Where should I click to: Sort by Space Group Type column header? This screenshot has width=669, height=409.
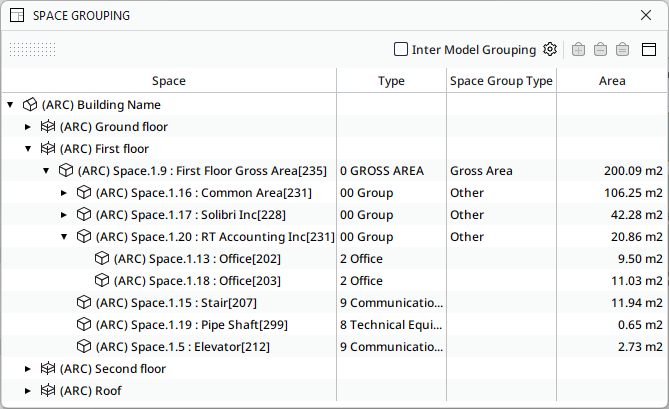point(501,81)
